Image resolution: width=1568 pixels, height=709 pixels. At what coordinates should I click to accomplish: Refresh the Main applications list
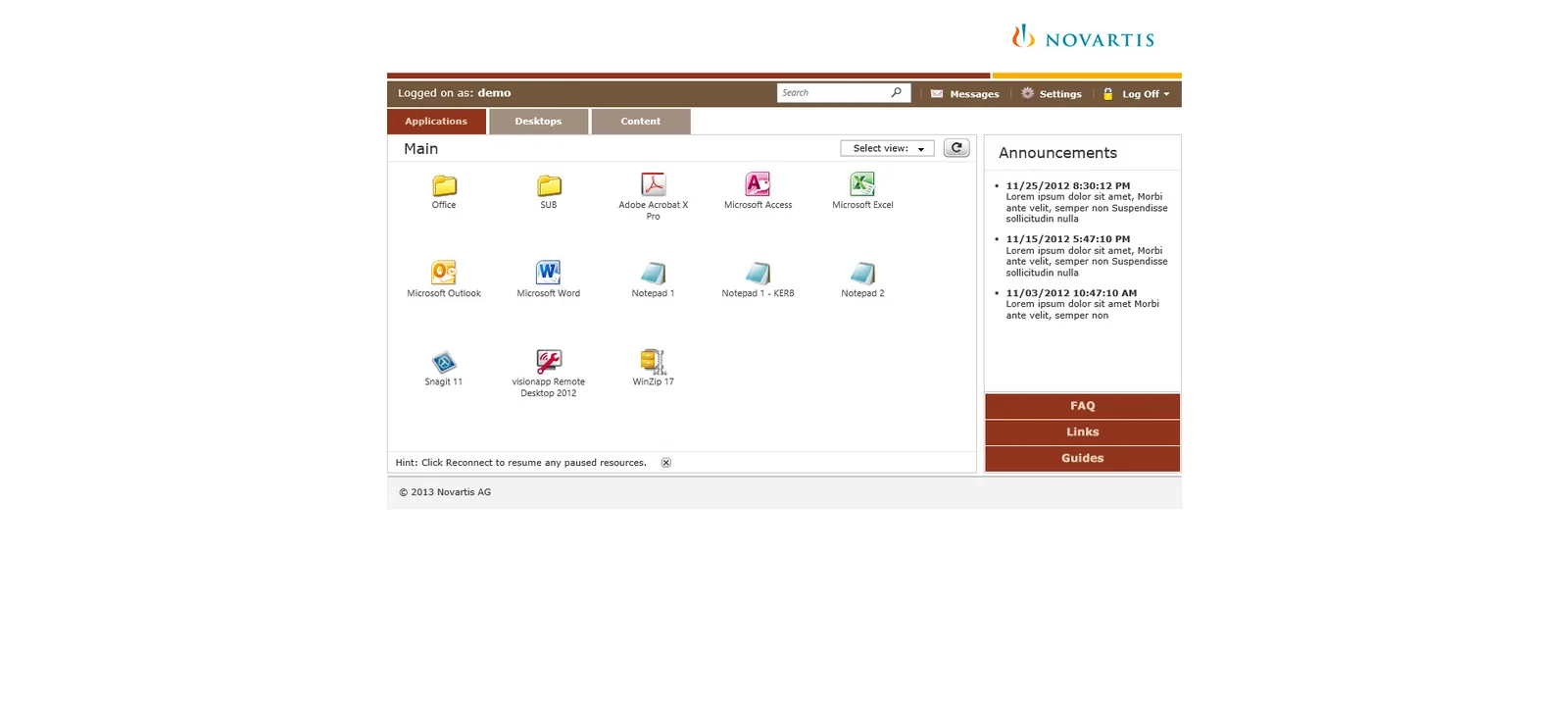click(x=956, y=148)
